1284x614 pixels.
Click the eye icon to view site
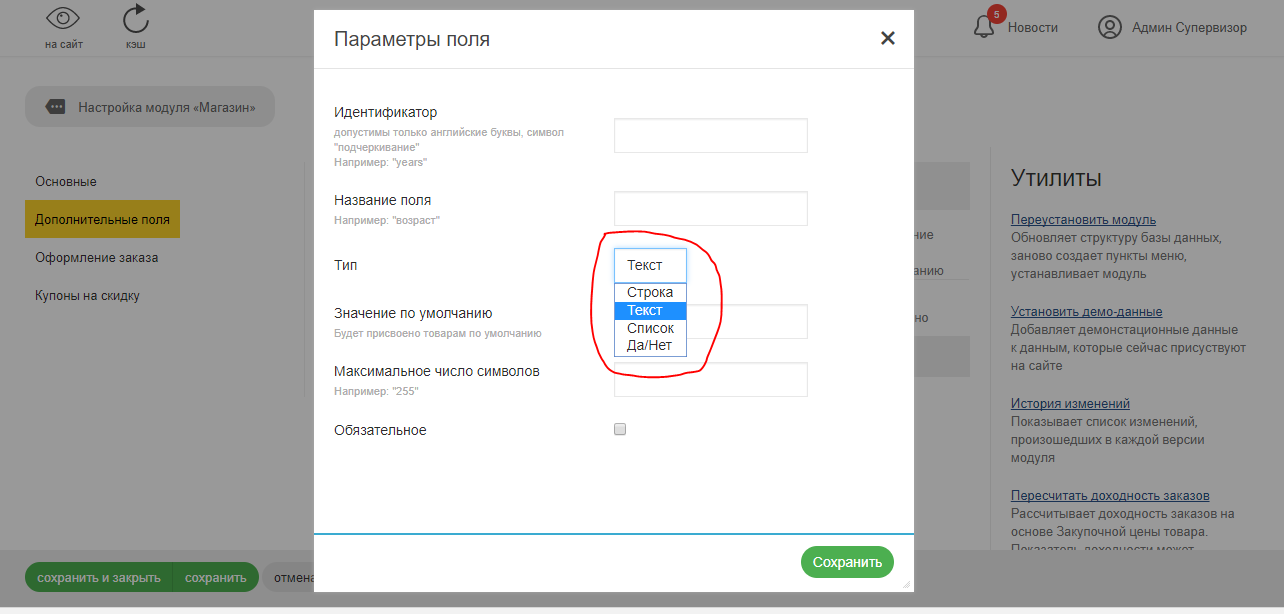point(64,19)
